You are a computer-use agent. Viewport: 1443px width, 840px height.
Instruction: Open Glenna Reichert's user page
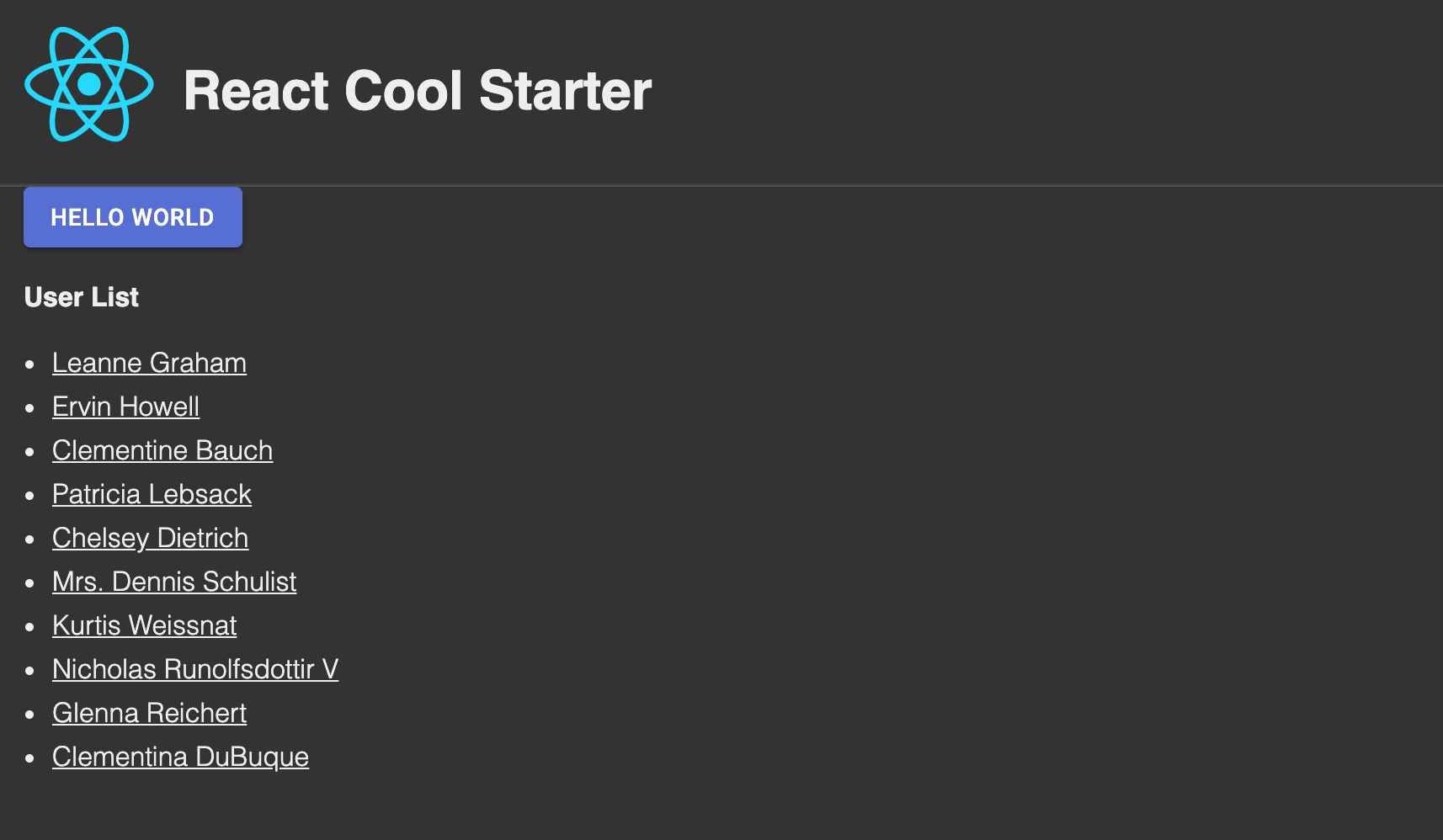tap(149, 714)
